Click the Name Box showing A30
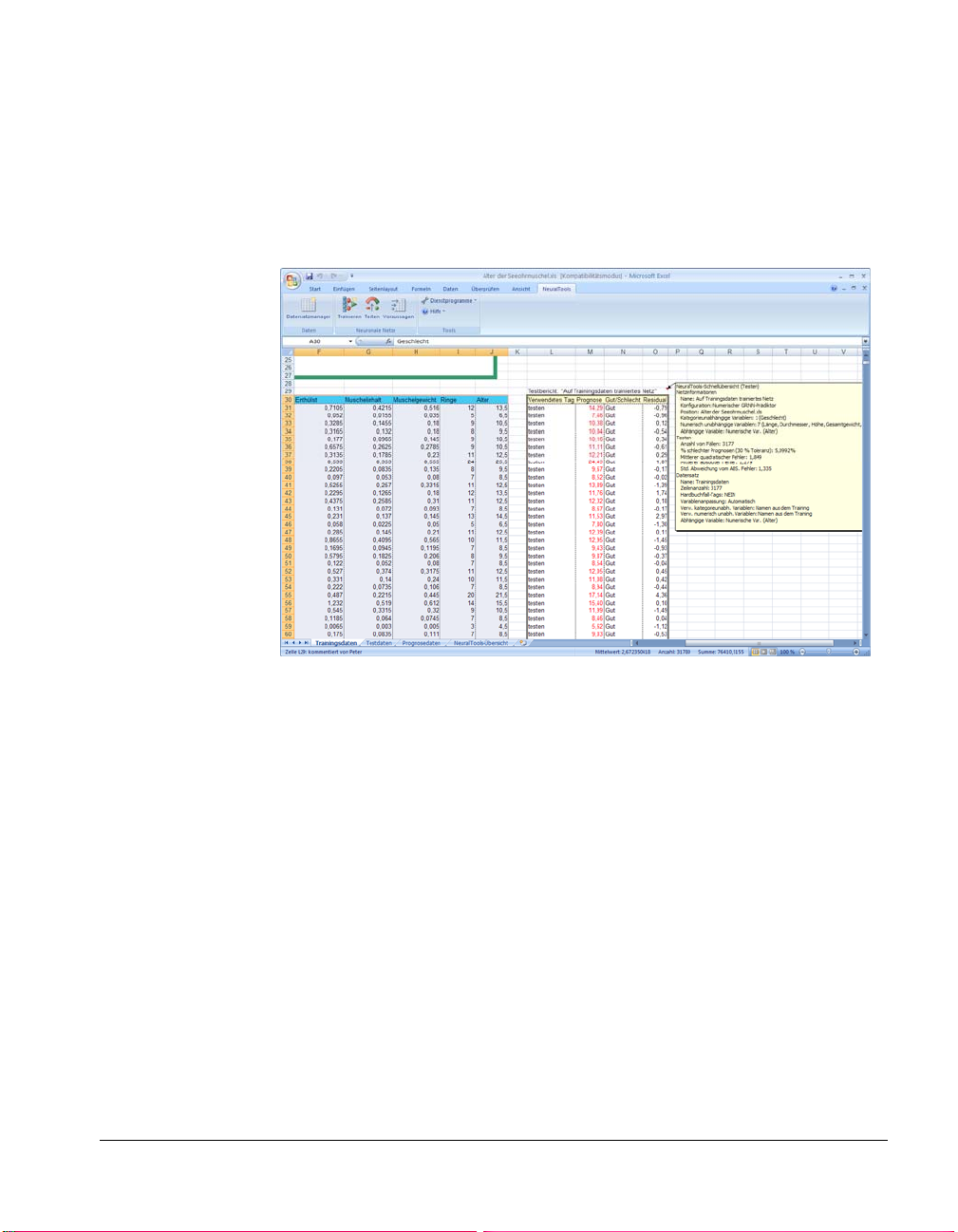Screen dimensions: 958x1232 (315, 341)
